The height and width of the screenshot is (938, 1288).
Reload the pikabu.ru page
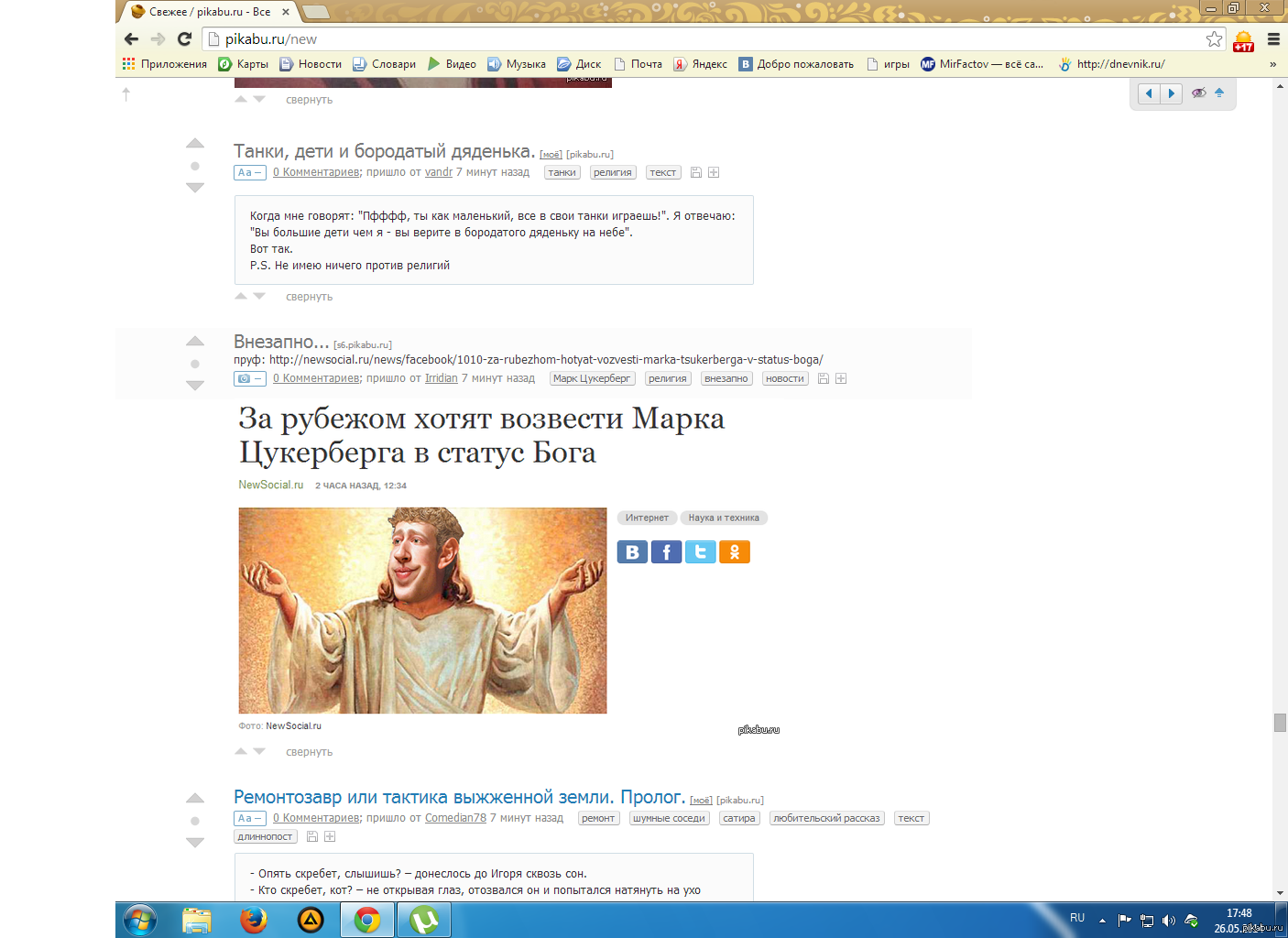pos(184,38)
